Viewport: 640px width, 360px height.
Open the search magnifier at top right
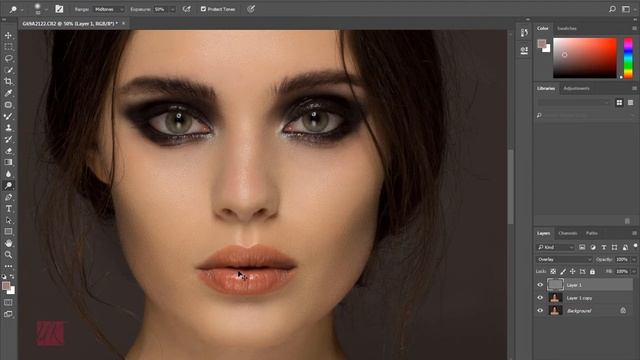(x=612, y=9)
